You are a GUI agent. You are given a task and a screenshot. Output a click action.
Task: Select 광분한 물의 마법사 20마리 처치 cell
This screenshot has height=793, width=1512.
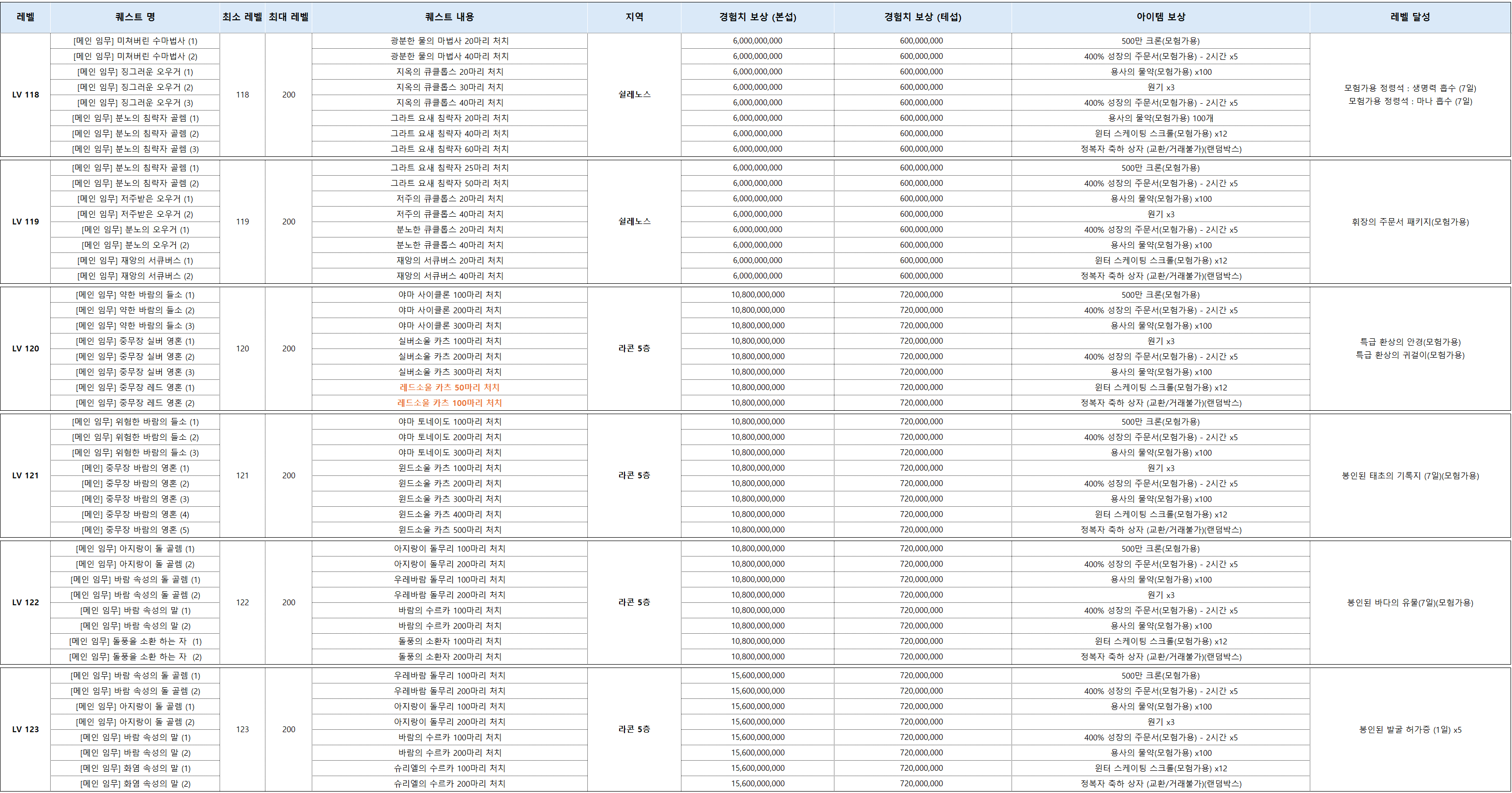449,41
